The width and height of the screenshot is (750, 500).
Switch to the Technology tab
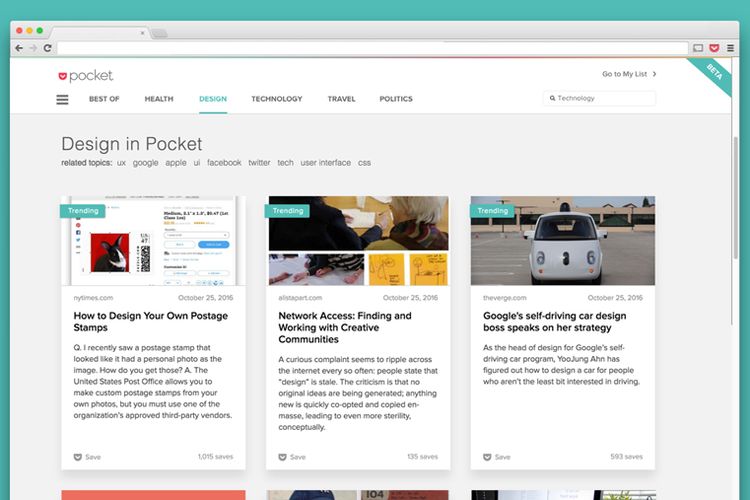[277, 99]
